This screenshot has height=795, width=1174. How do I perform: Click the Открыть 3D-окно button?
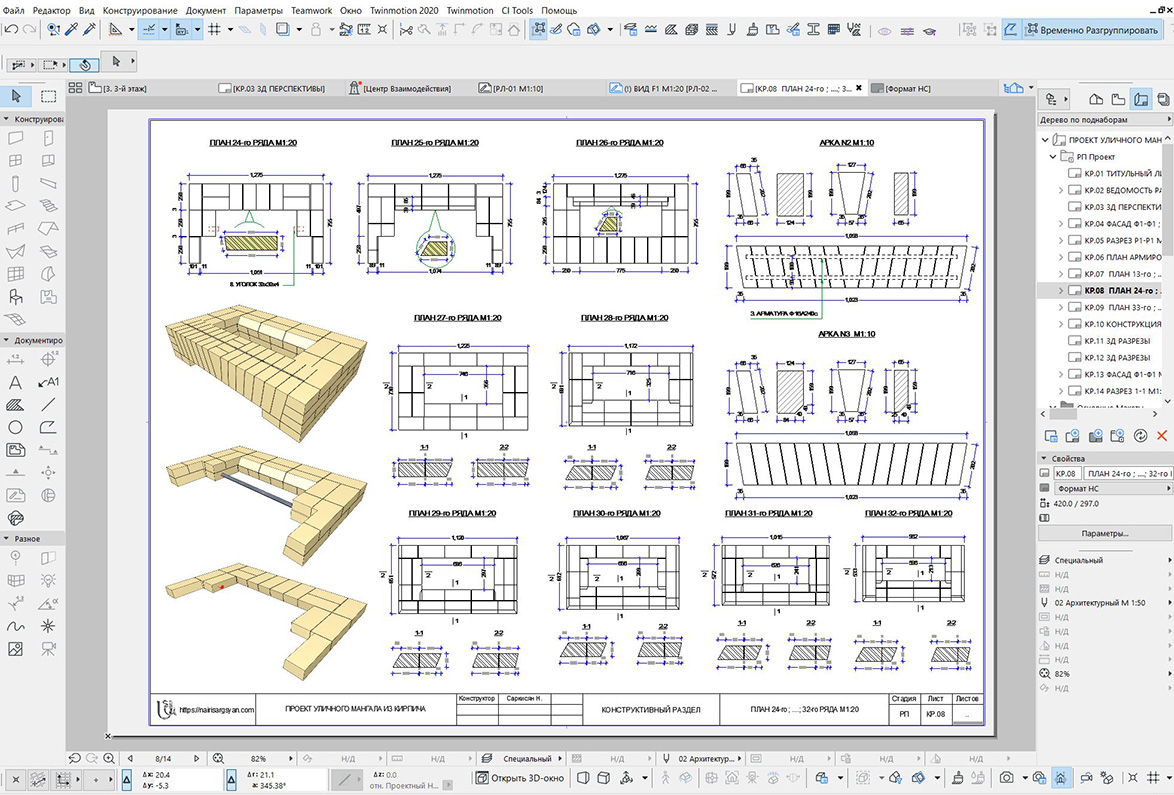click(520, 778)
